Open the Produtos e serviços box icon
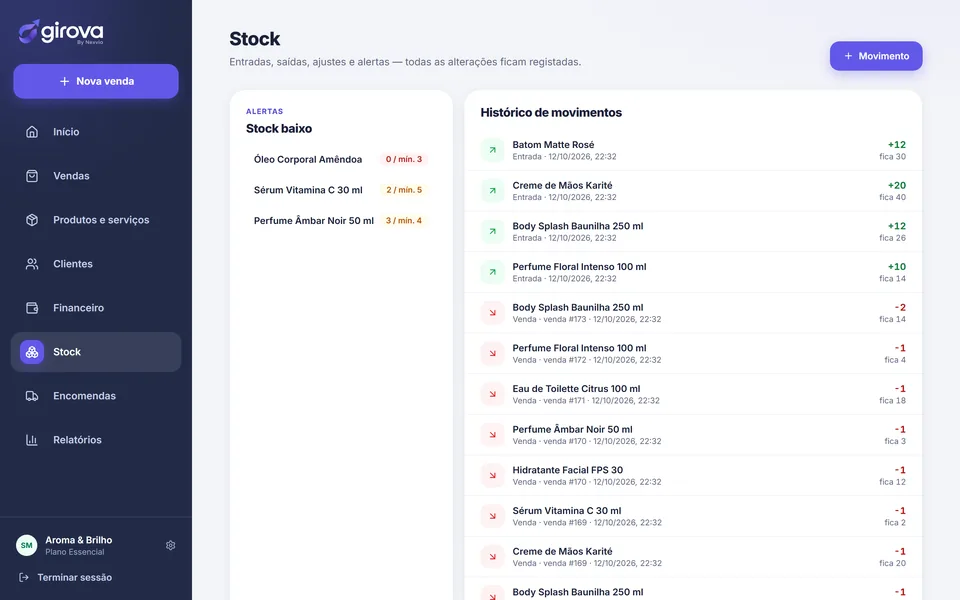The image size is (960, 600). click(x=32, y=220)
